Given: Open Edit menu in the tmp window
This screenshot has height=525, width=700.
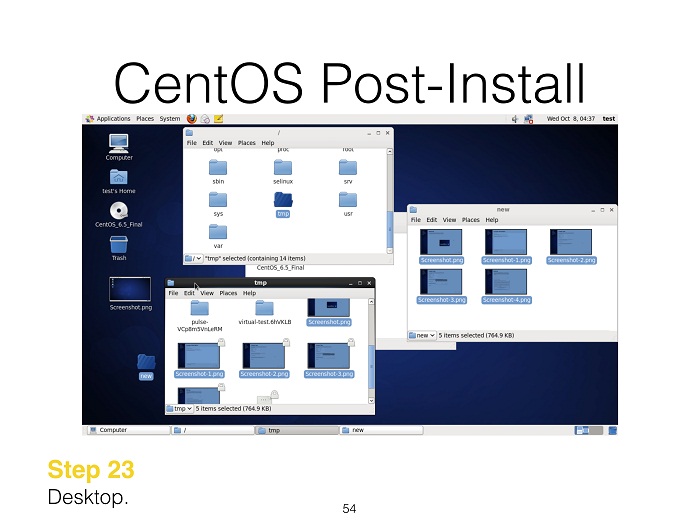Looking at the screenshot, I should (189, 293).
